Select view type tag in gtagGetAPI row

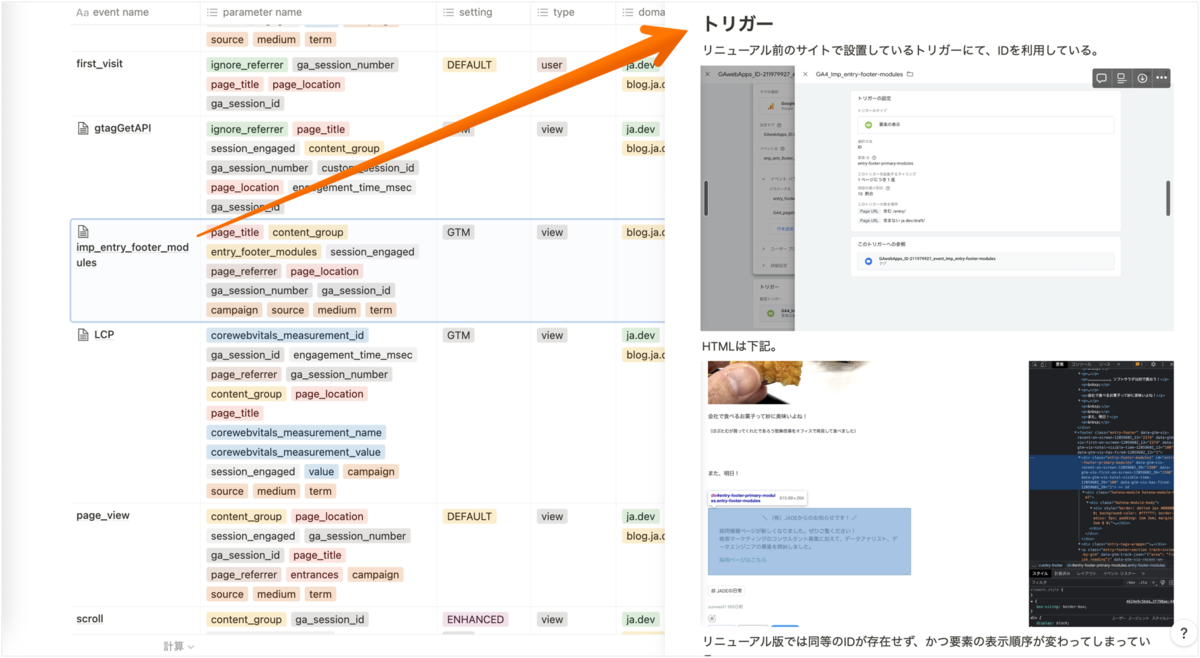coord(552,129)
